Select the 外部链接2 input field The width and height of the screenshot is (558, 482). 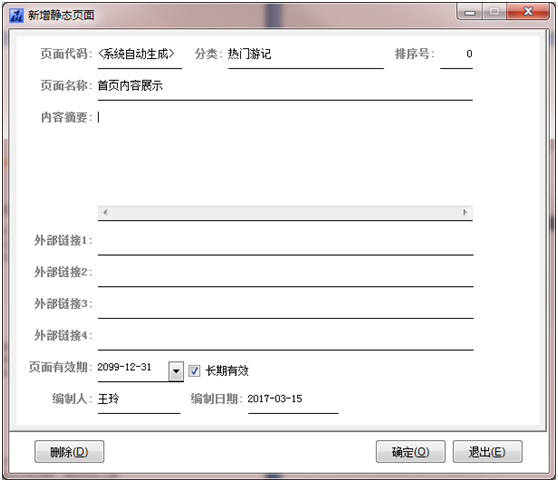point(285,273)
